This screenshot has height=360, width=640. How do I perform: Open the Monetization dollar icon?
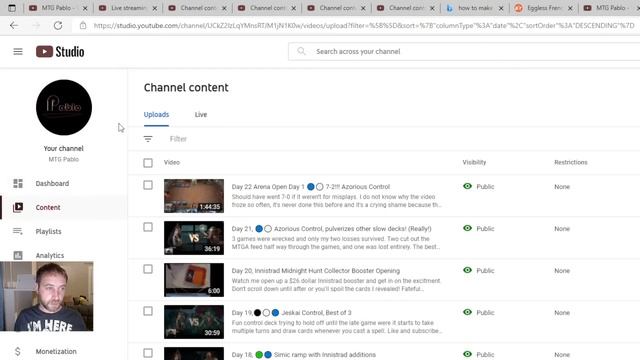18,351
